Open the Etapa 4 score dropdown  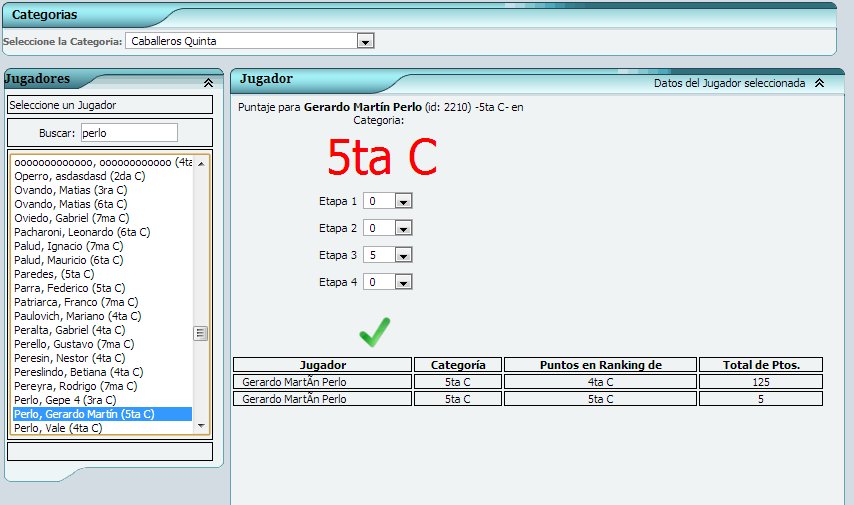click(x=403, y=282)
